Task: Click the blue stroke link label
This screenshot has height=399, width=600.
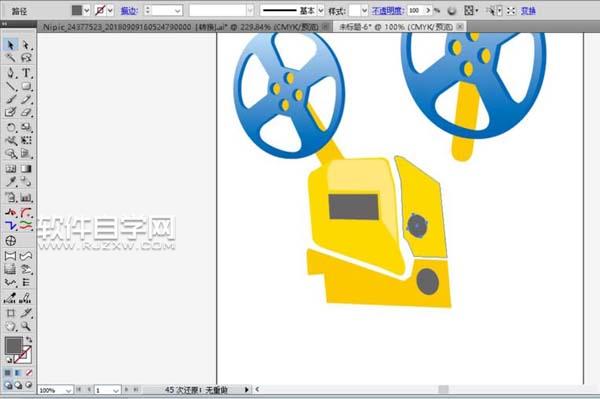Action: click(129, 11)
